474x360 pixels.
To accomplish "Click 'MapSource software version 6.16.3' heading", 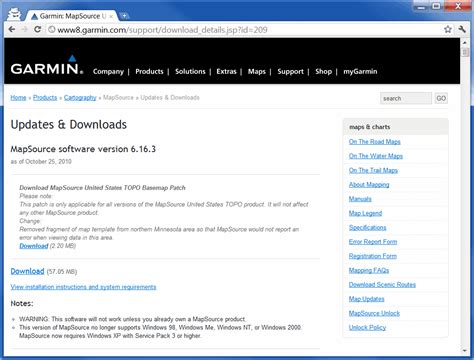I will pos(83,149).
